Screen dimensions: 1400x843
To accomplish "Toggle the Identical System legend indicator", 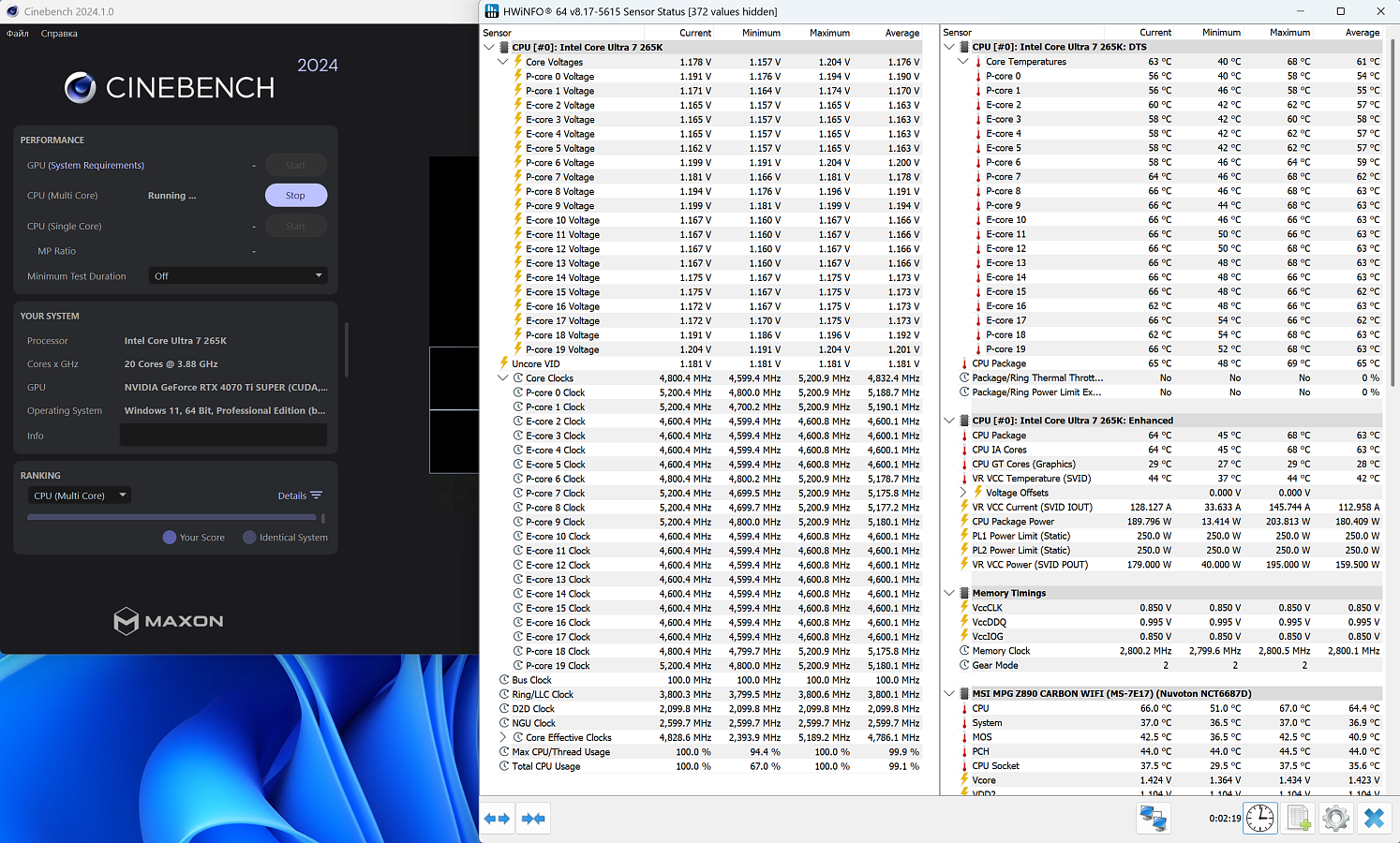I will 249,538.
